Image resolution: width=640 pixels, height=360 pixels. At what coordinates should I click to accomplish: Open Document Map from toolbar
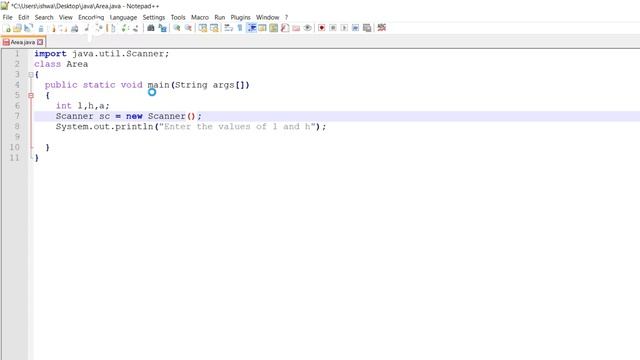click(273, 28)
